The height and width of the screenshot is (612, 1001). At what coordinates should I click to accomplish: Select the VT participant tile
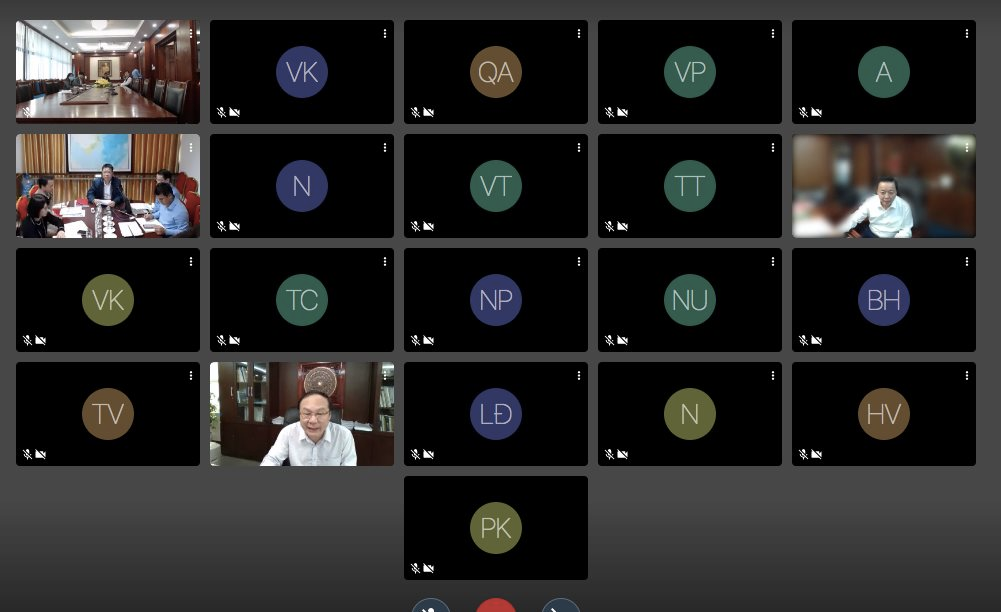[496, 186]
